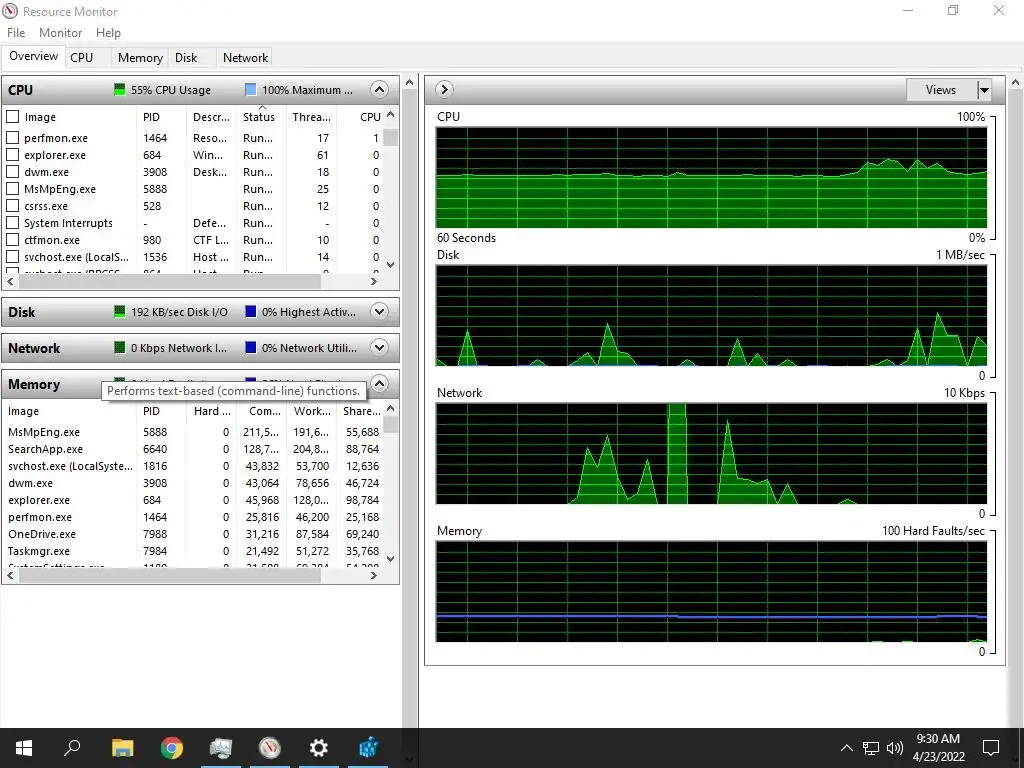Click the green CPU Usage indicator square

pyautogui.click(x=120, y=89)
